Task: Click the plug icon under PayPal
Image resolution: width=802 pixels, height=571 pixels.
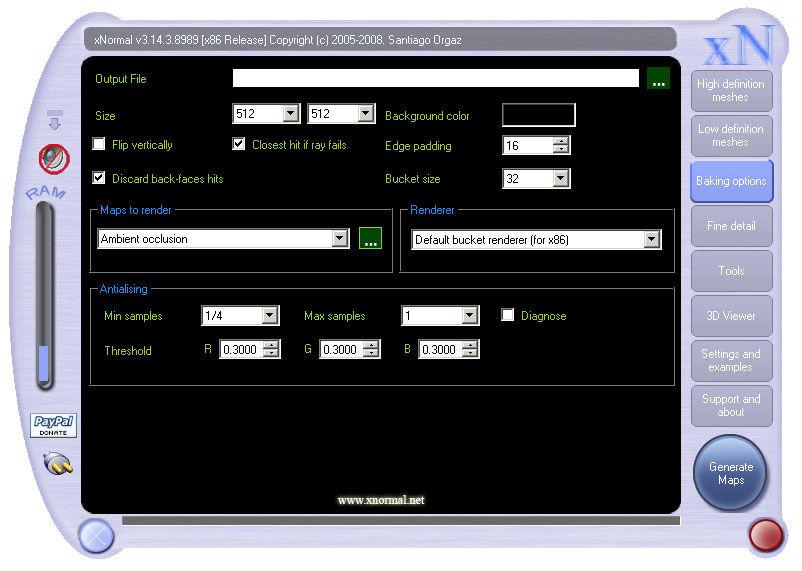Action: 58,464
